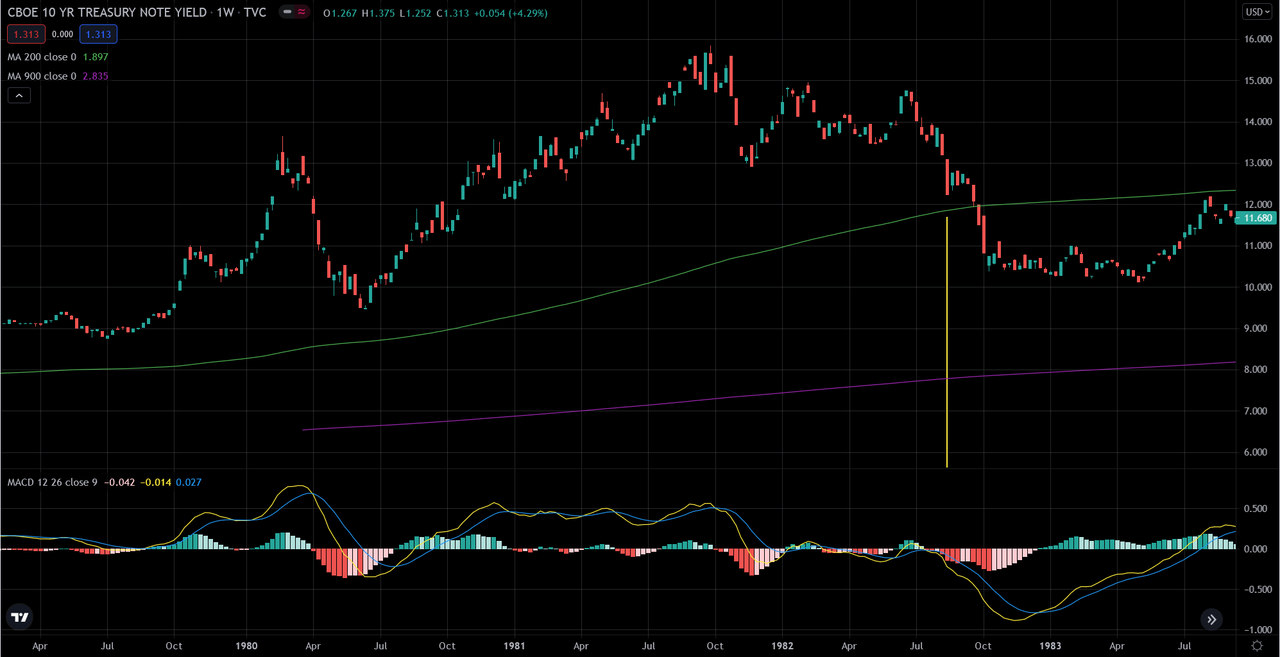Select the MA 900 close 0 legend
1280x657 pixels.
click(41, 76)
